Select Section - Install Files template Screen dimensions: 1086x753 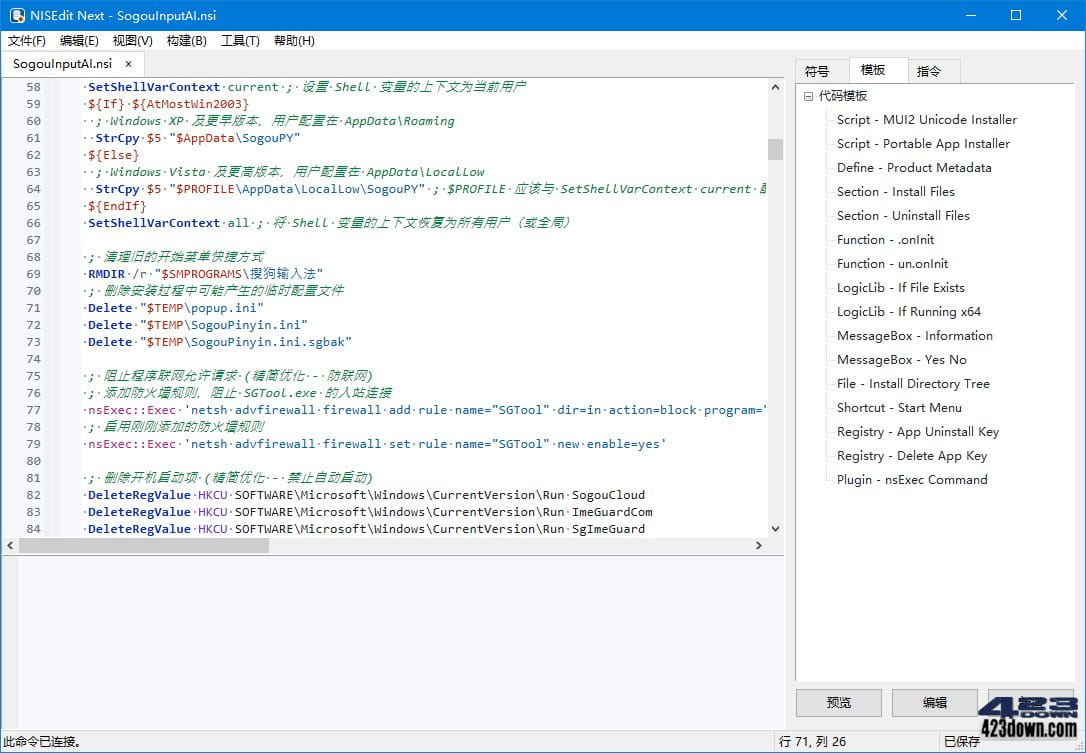896,192
